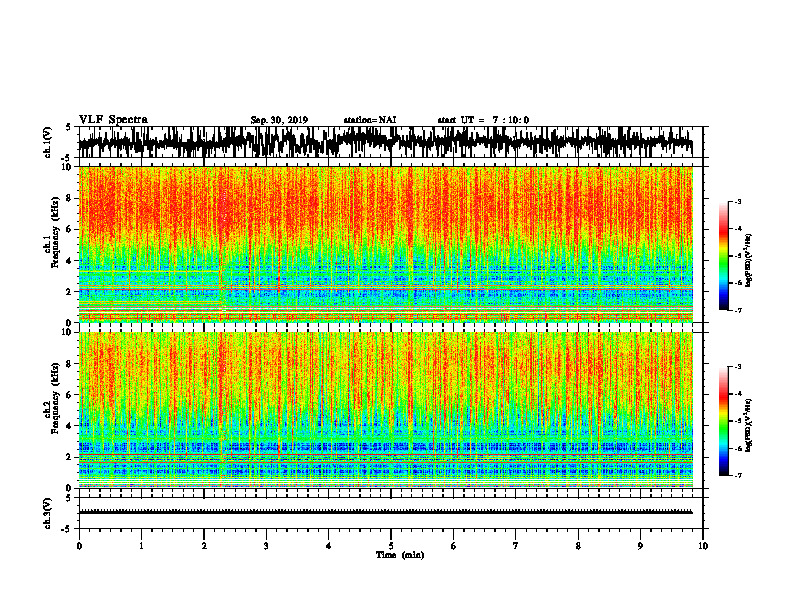Click the '4' kHz tick on ch.1 axis

pos(70,261)
